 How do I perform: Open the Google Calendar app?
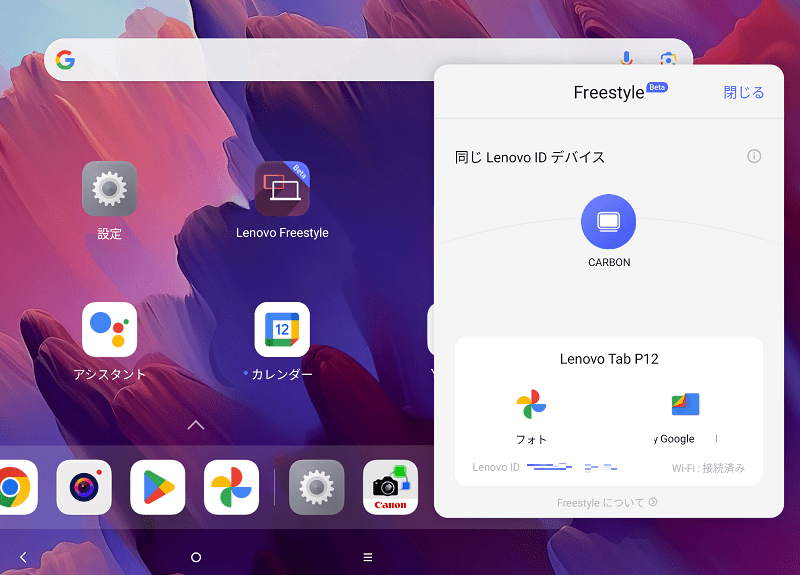(x=282, y=330)
